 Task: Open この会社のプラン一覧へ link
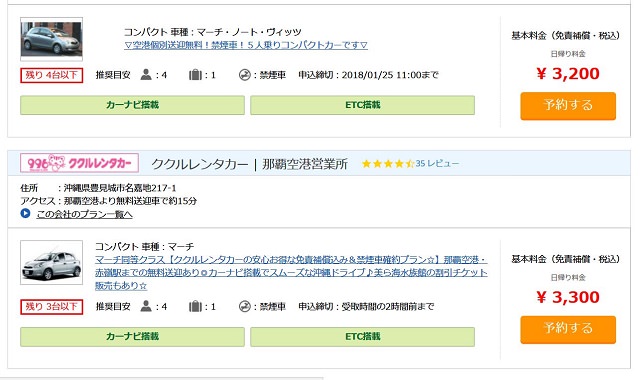[x=84, y=214]
